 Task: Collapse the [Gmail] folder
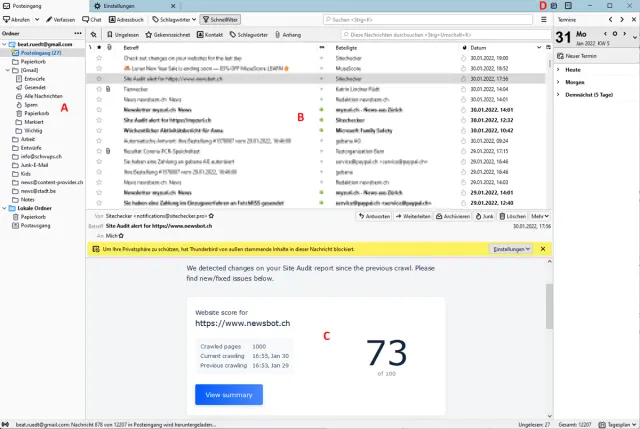[x=8, y=70]
